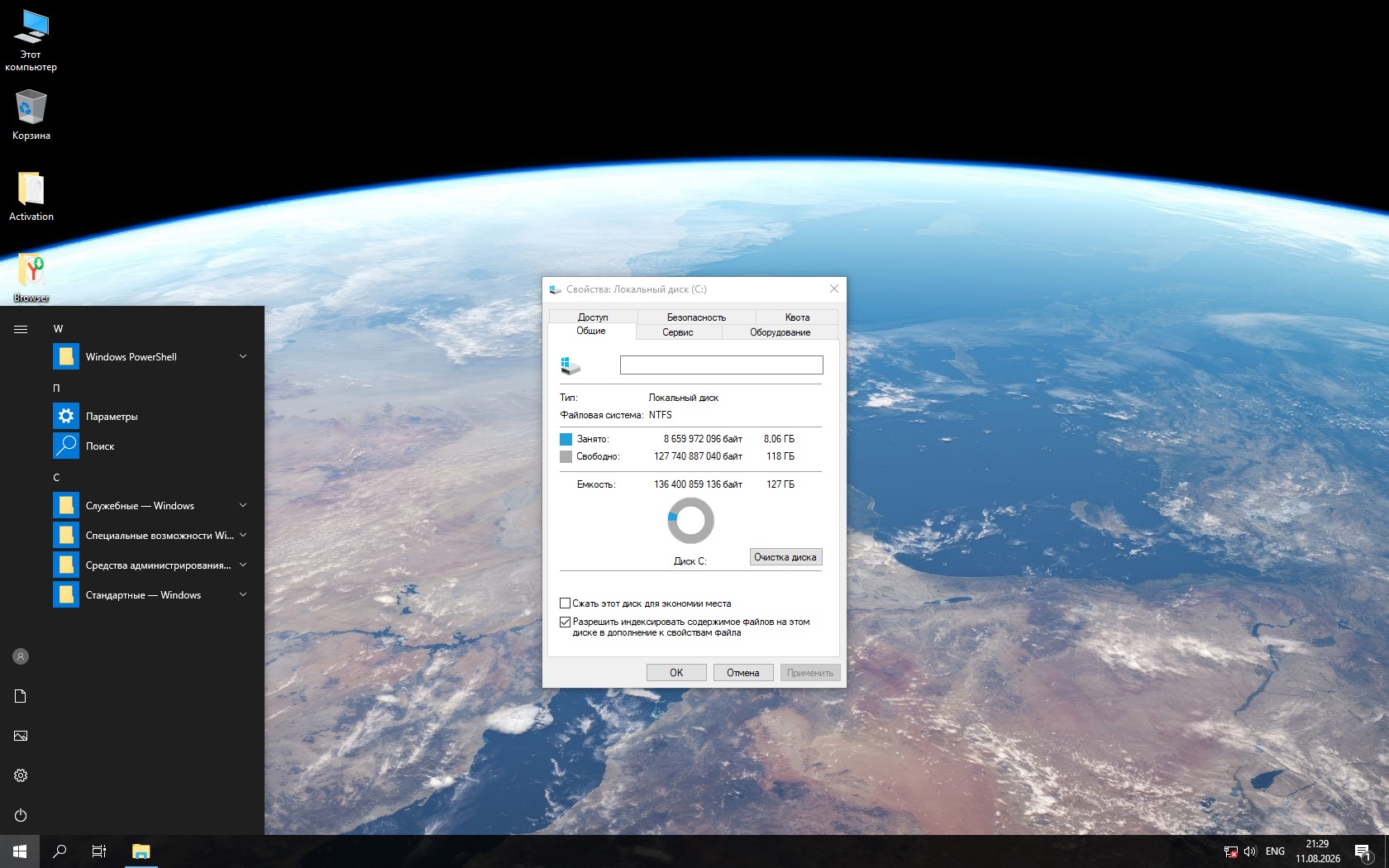Open Параметры gear tile in app list

click(66, 417)
